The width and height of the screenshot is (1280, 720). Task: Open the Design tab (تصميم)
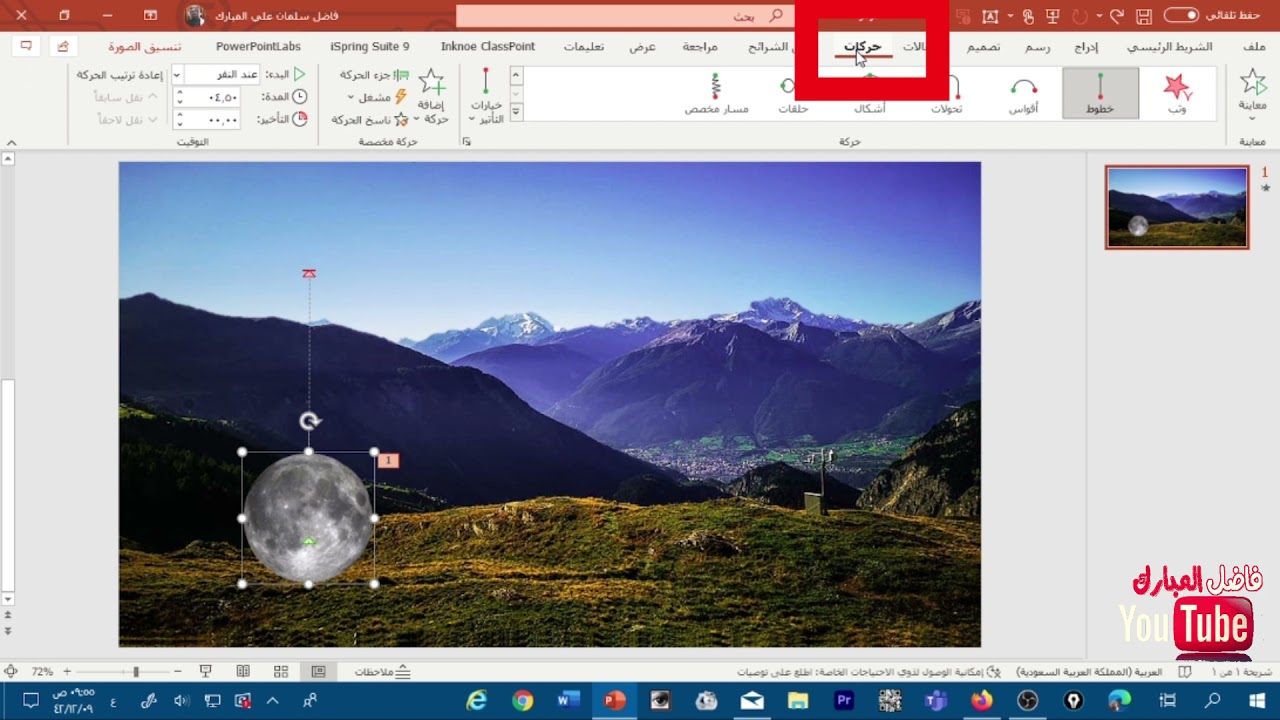[984, 47]
